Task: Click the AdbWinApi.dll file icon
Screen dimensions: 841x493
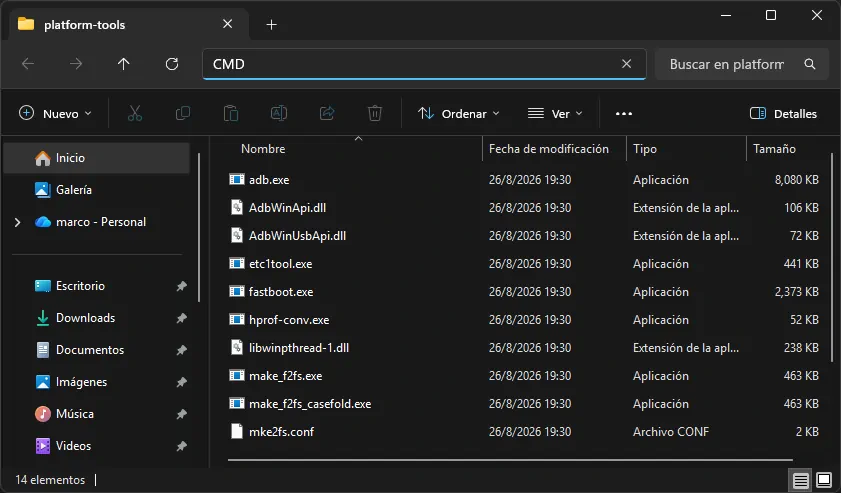Action: 237,208
